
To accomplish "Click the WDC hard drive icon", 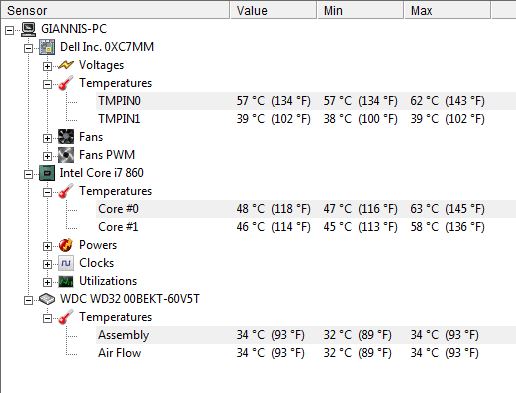I will pos(47,299).
